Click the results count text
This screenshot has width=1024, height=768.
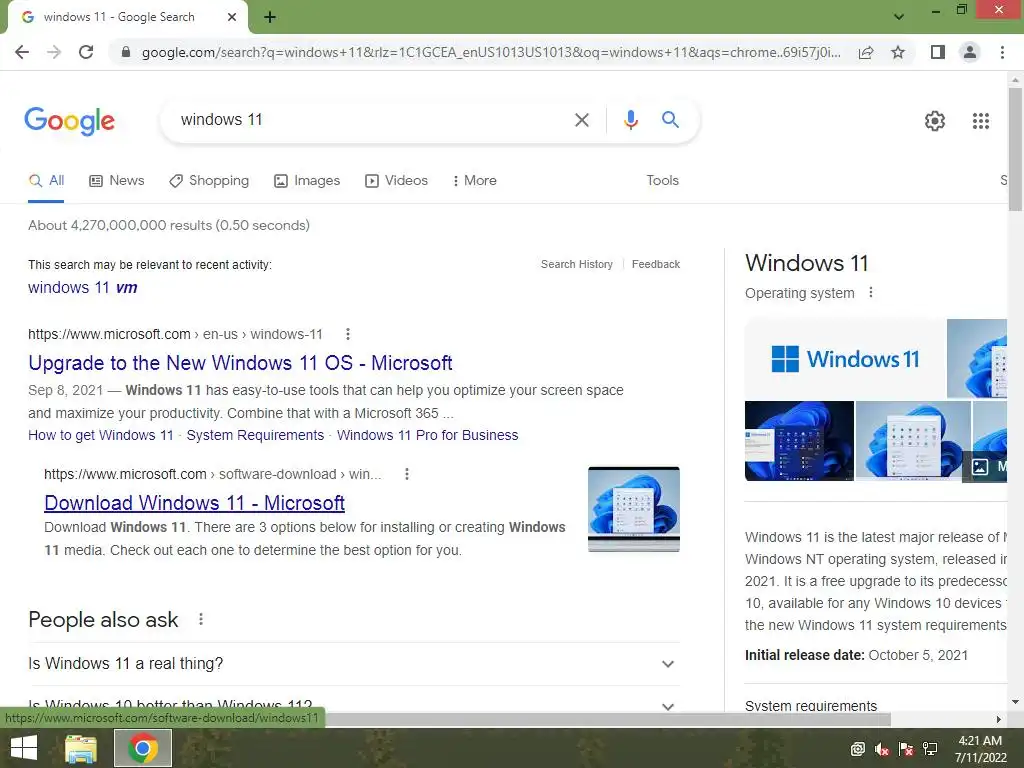168,225
